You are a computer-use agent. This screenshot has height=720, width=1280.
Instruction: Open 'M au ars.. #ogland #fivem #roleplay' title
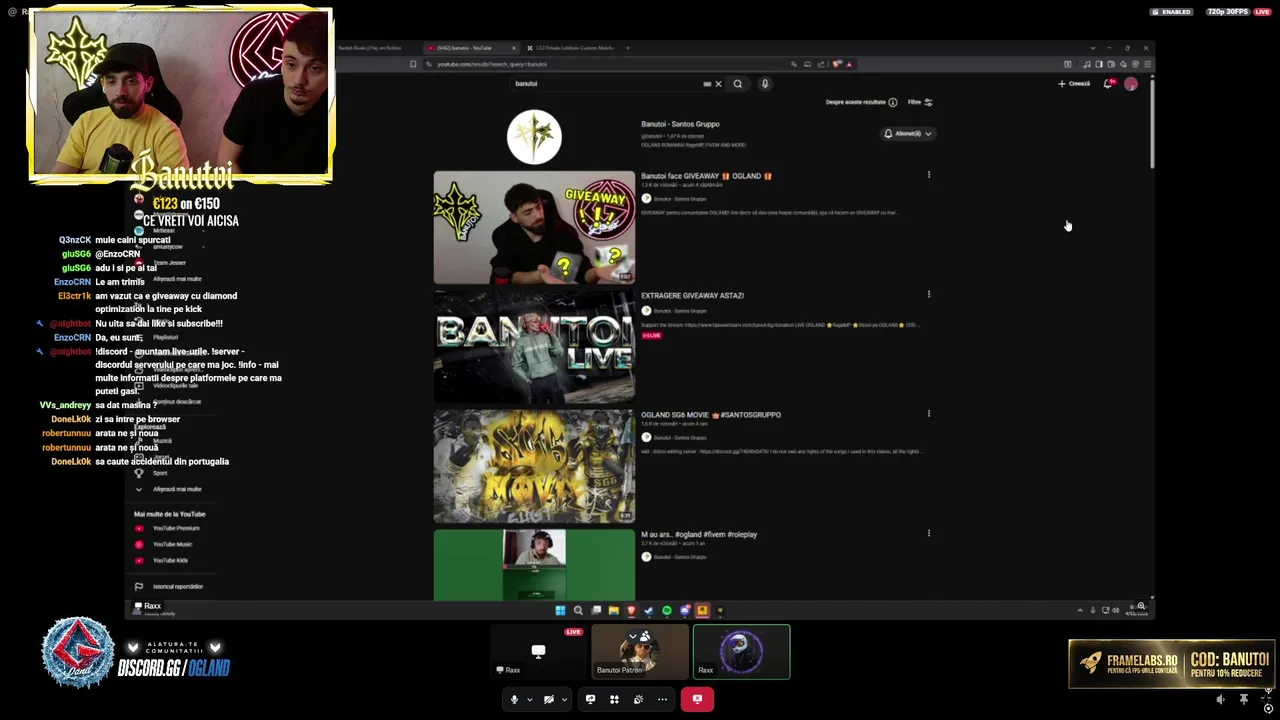tap(699, 535)
